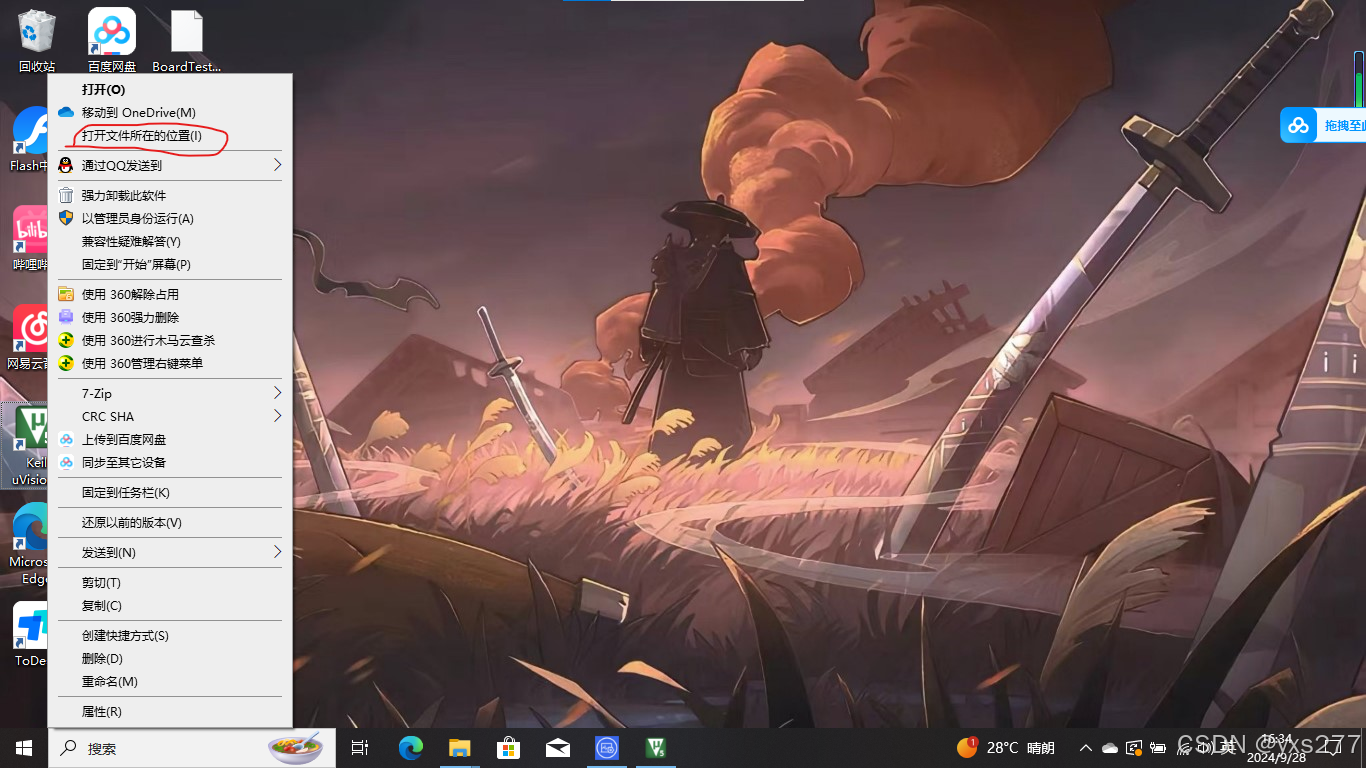The height and width of the screenshot is (768, 1366).
Task: Show hidden system tray icons
Action: click(x=1086, y=748)
